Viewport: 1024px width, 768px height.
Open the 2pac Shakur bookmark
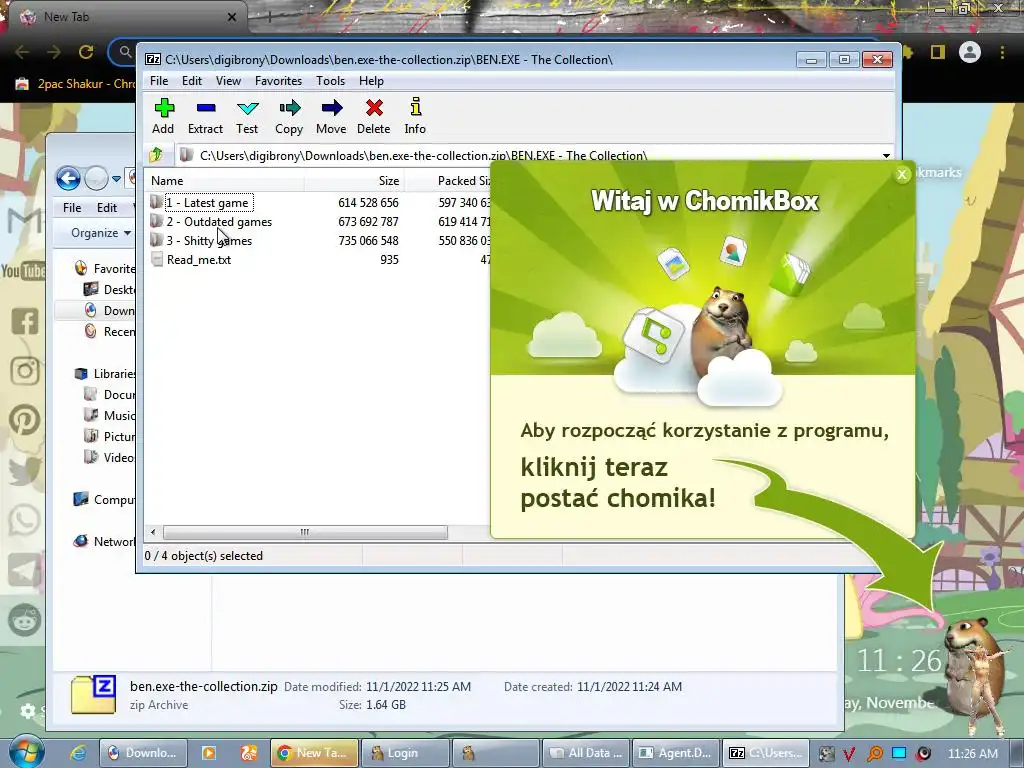coord(75,84)
